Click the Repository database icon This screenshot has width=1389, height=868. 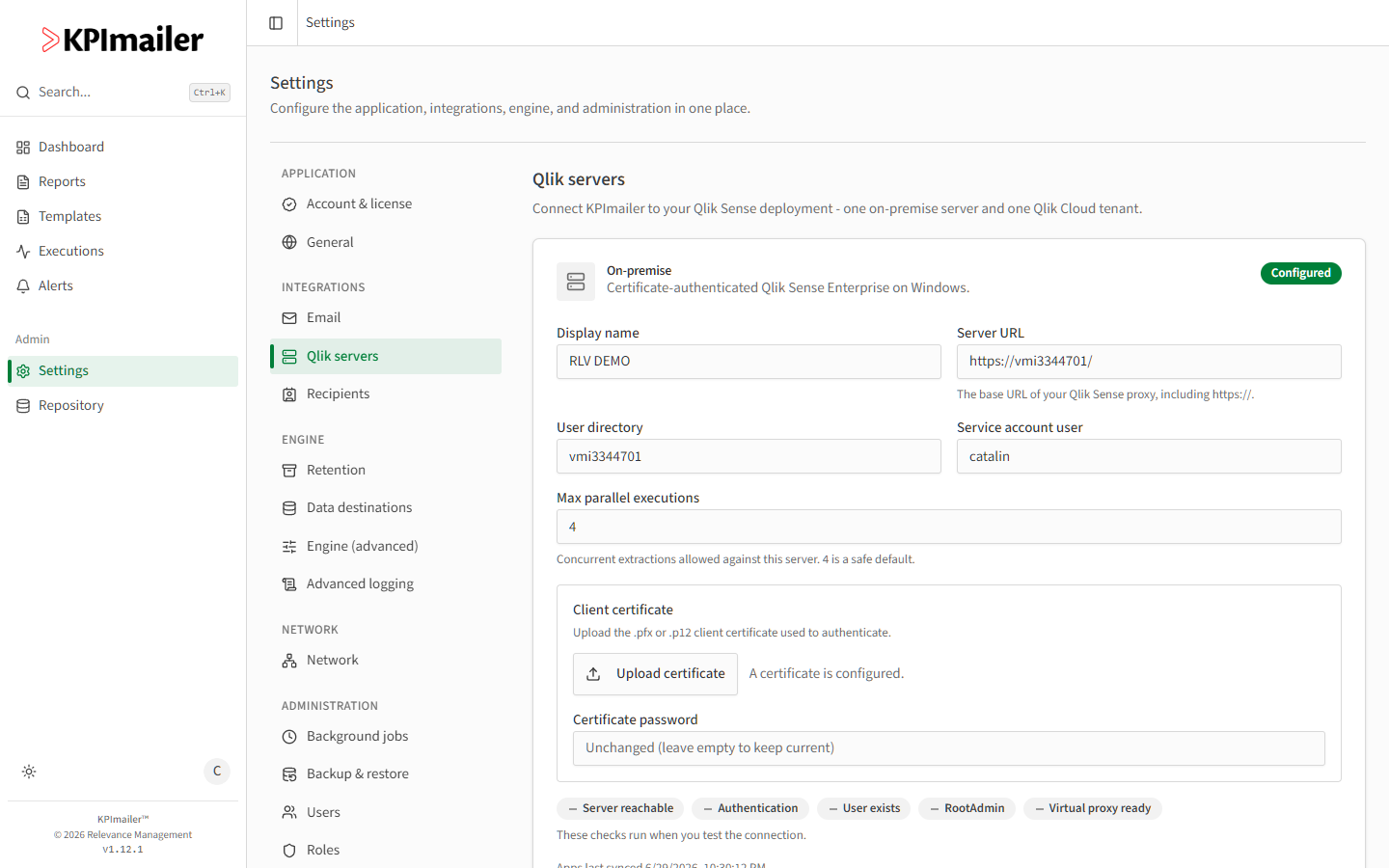point(23,406)
